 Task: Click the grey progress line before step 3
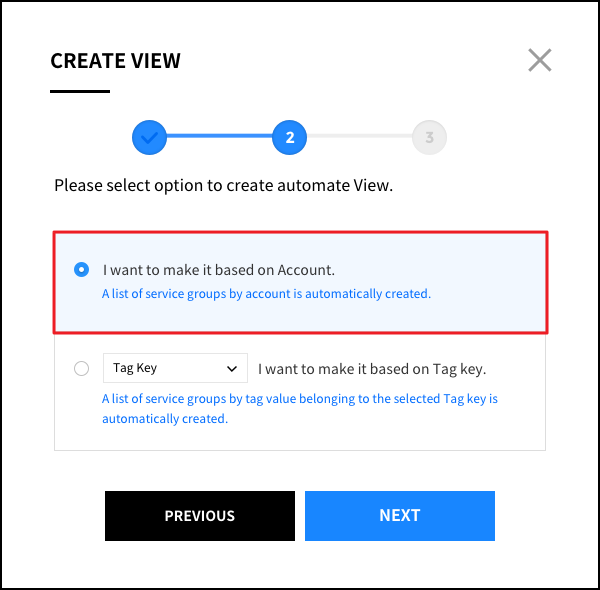click(359, 137)
